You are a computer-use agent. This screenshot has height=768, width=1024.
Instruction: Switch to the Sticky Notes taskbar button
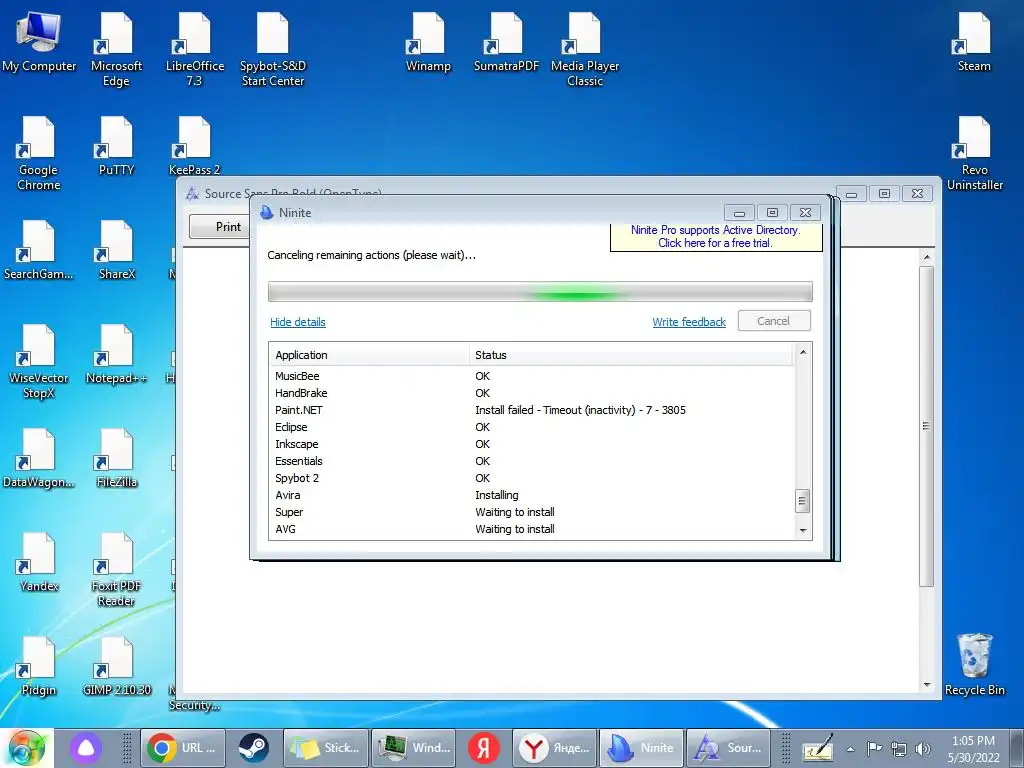[x=325, y=748]
